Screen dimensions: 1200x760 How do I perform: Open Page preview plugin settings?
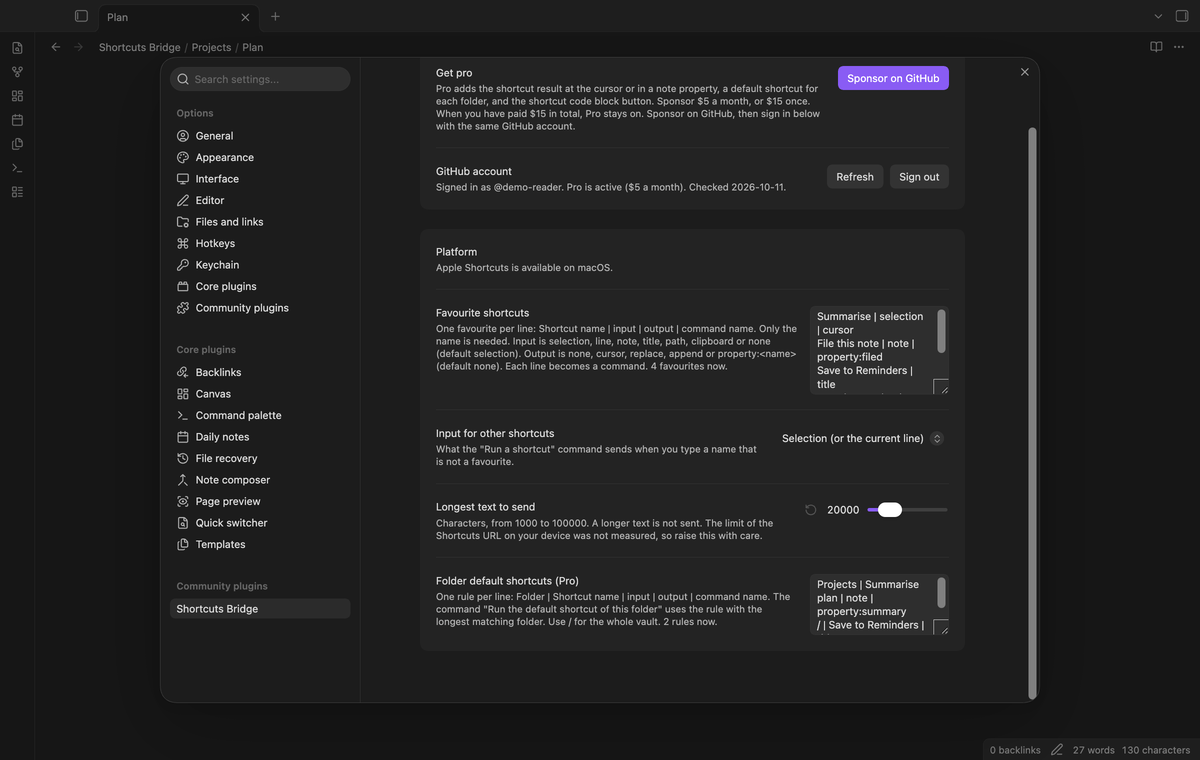tap(260, 501)
